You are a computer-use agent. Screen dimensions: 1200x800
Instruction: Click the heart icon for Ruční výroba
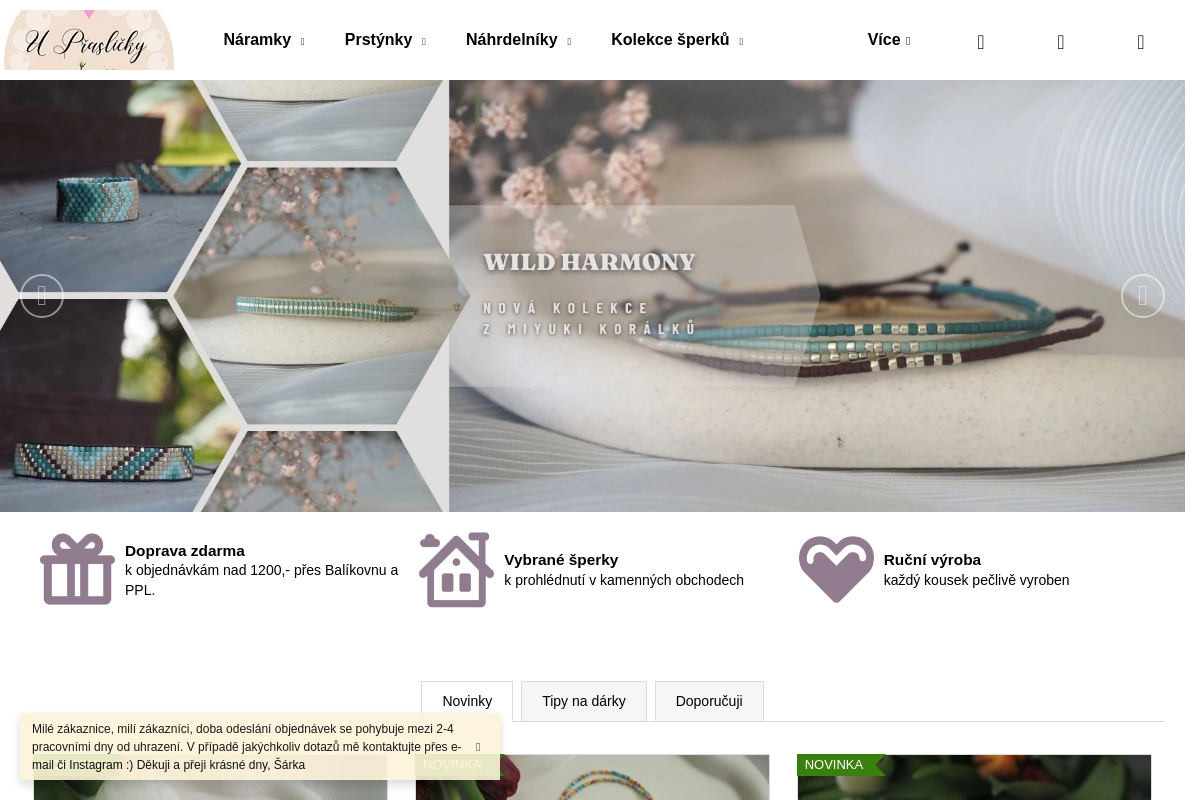coord(836,569)
